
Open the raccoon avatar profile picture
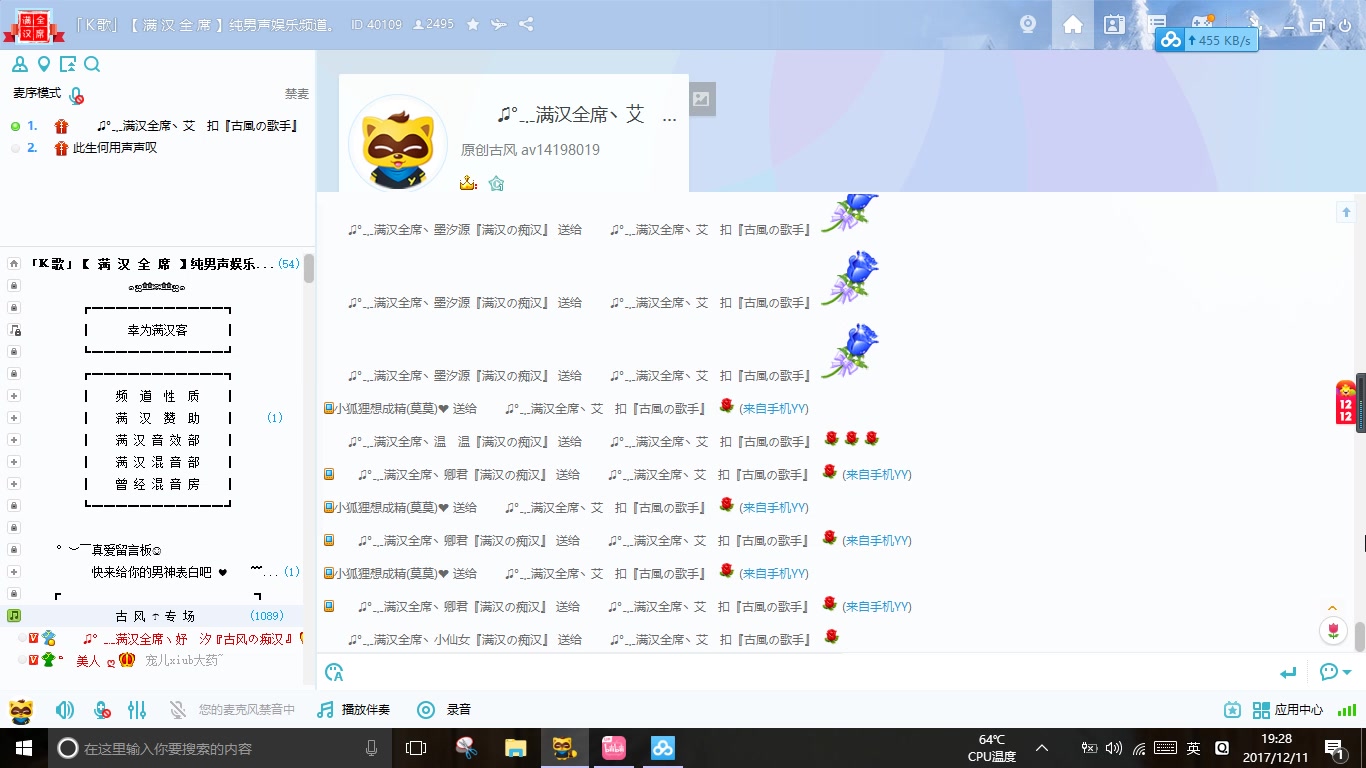point(398,144)
